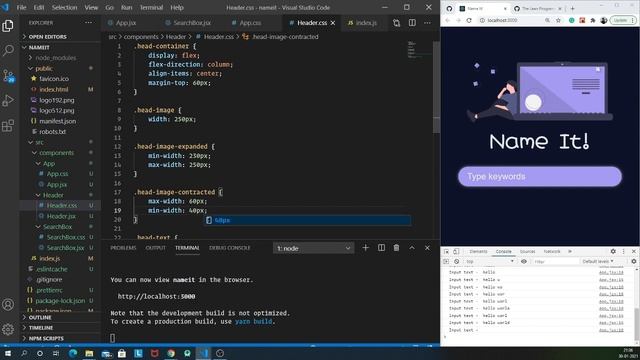Expand the node_modules folder
The image size is (640, 360).
pos(56,58)
